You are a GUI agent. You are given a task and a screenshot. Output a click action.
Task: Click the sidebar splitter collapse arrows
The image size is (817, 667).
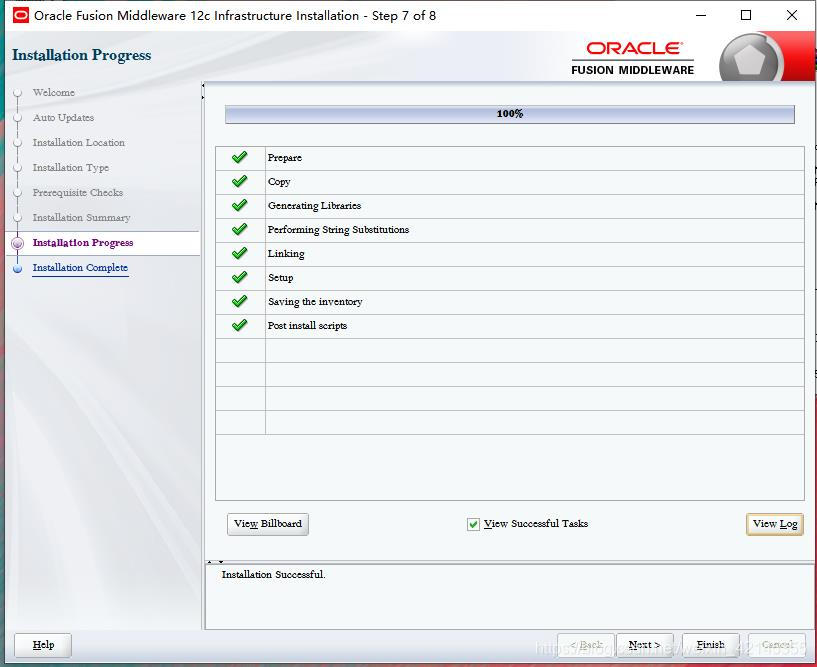203,91
